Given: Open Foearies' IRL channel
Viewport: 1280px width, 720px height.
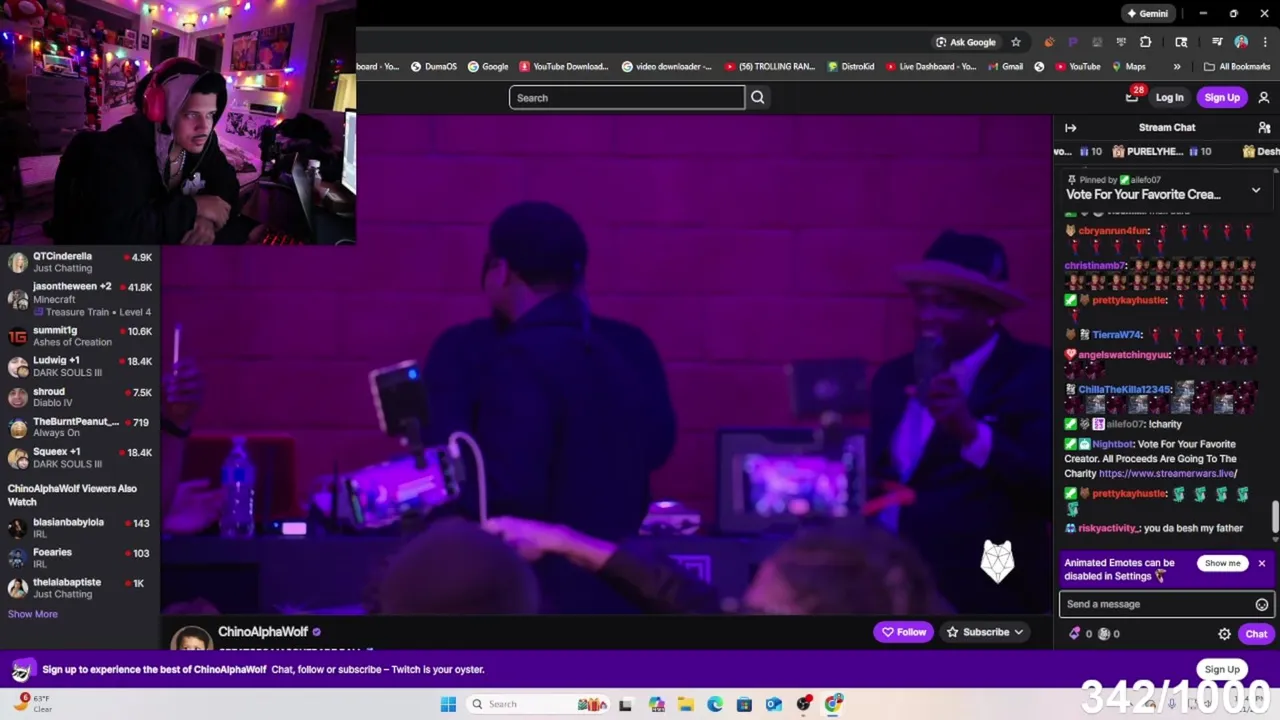Looking at the screenshot, I should pos(80,558).
